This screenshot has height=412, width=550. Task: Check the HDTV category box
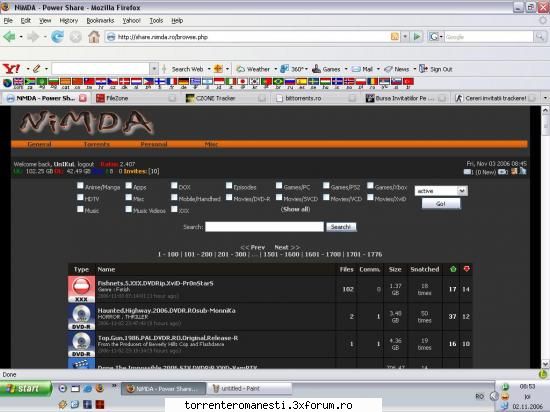tap(80, 197)
